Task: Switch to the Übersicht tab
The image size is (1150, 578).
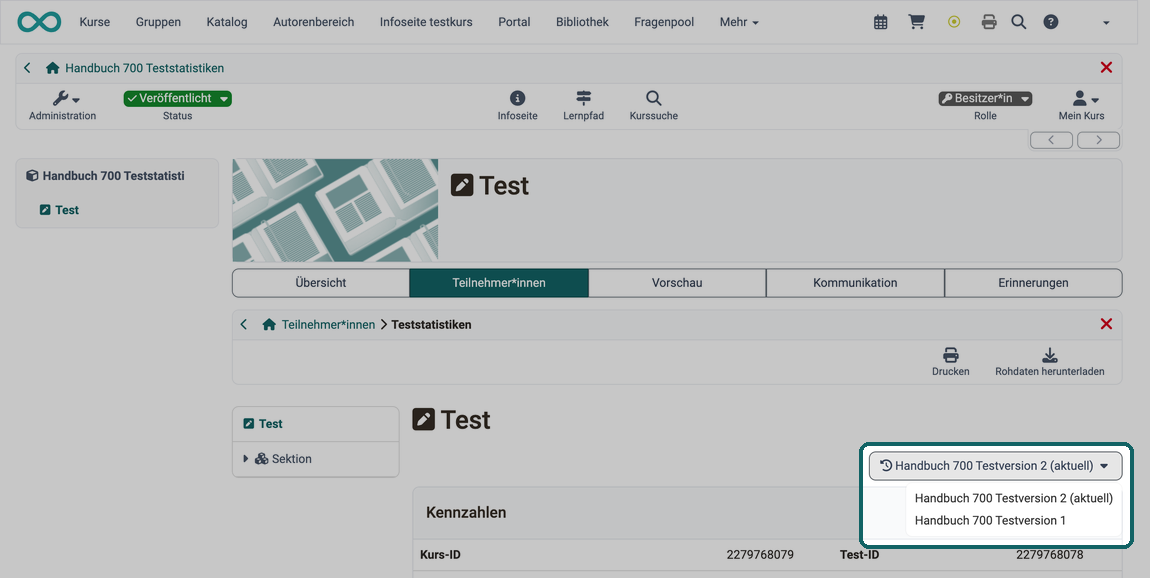Action: tap(321, 282)
